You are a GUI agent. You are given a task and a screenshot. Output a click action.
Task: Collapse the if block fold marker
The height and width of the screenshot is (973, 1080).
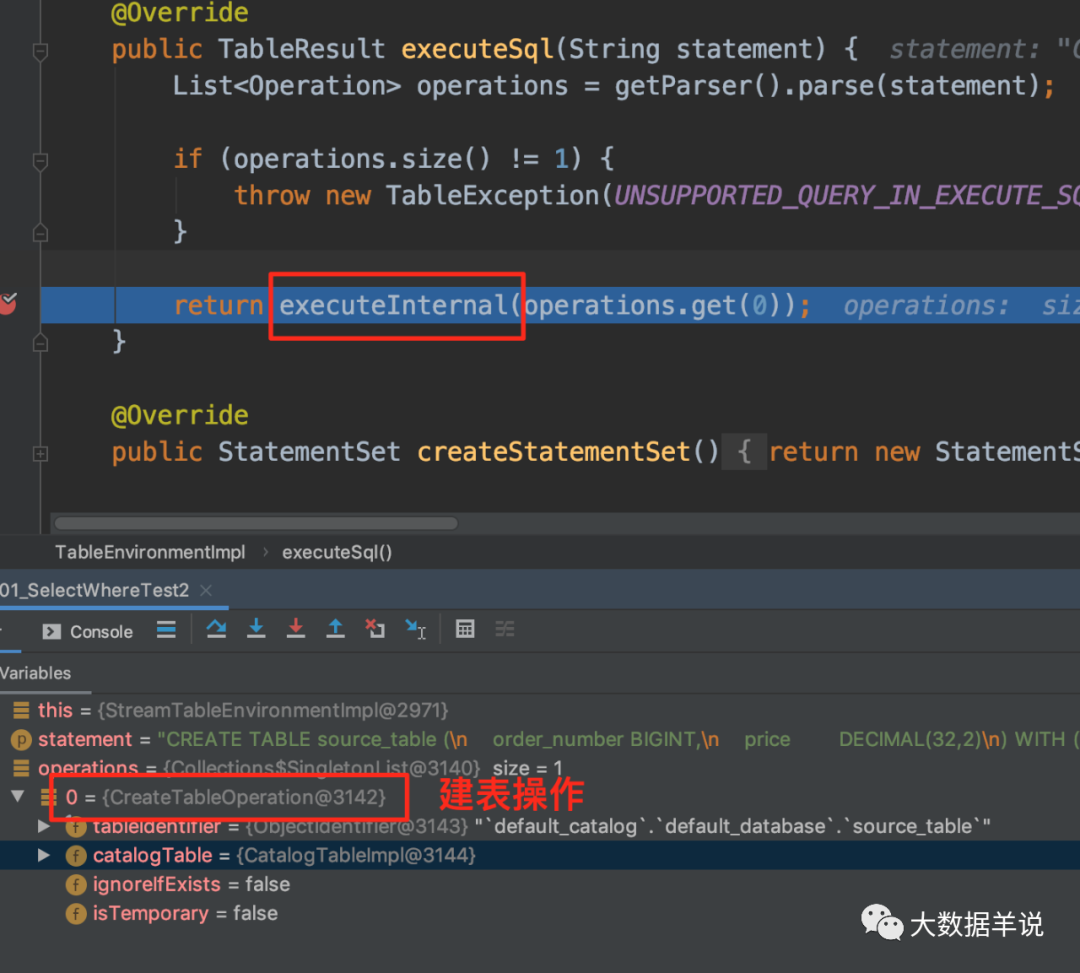(x=40, y=161)
